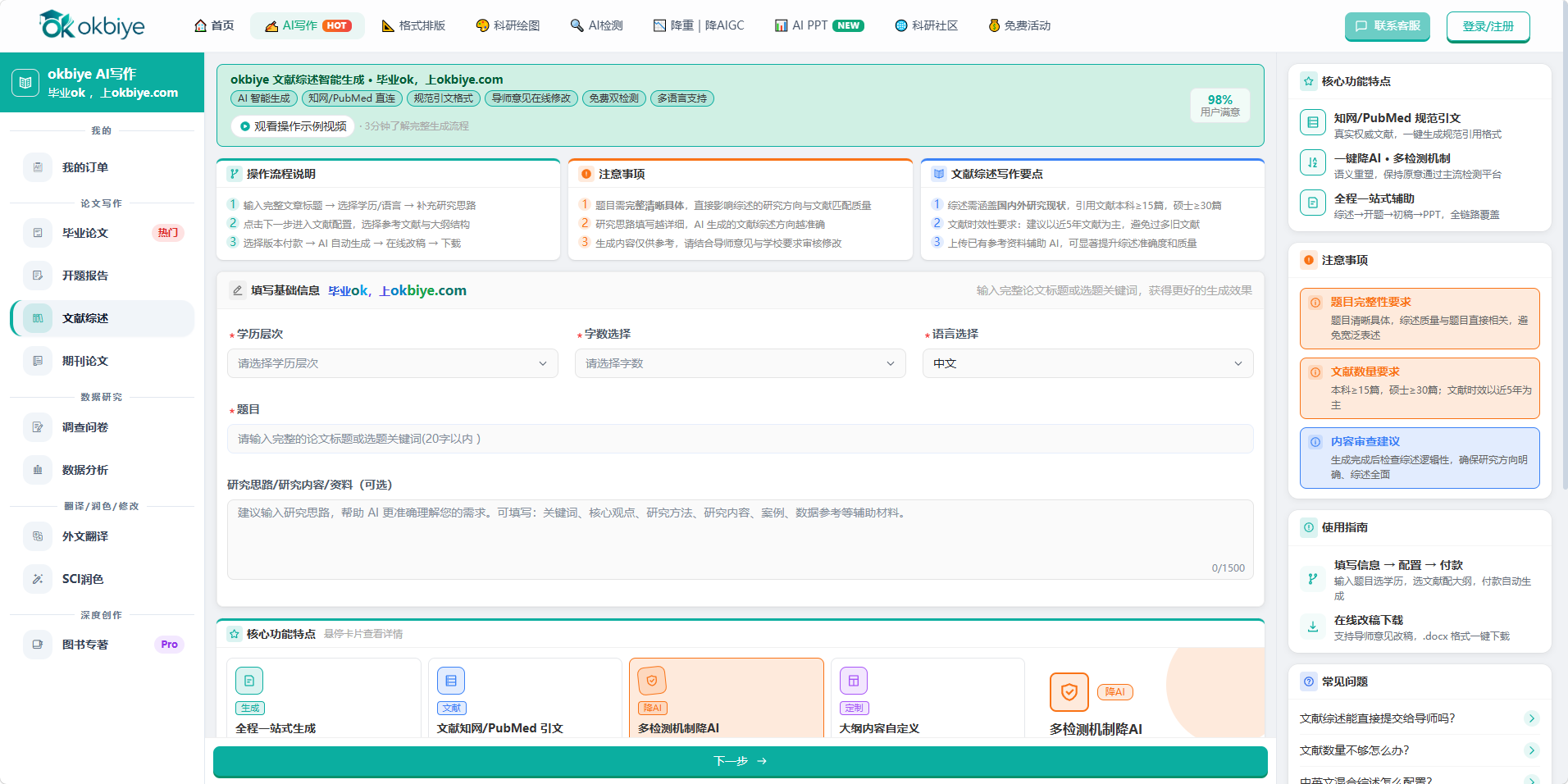This screenshot has width=1568, height=784.
Task: Click the 多检测机制降AI card shield icon
Action: pyautogui.click(x=652, y=681)
